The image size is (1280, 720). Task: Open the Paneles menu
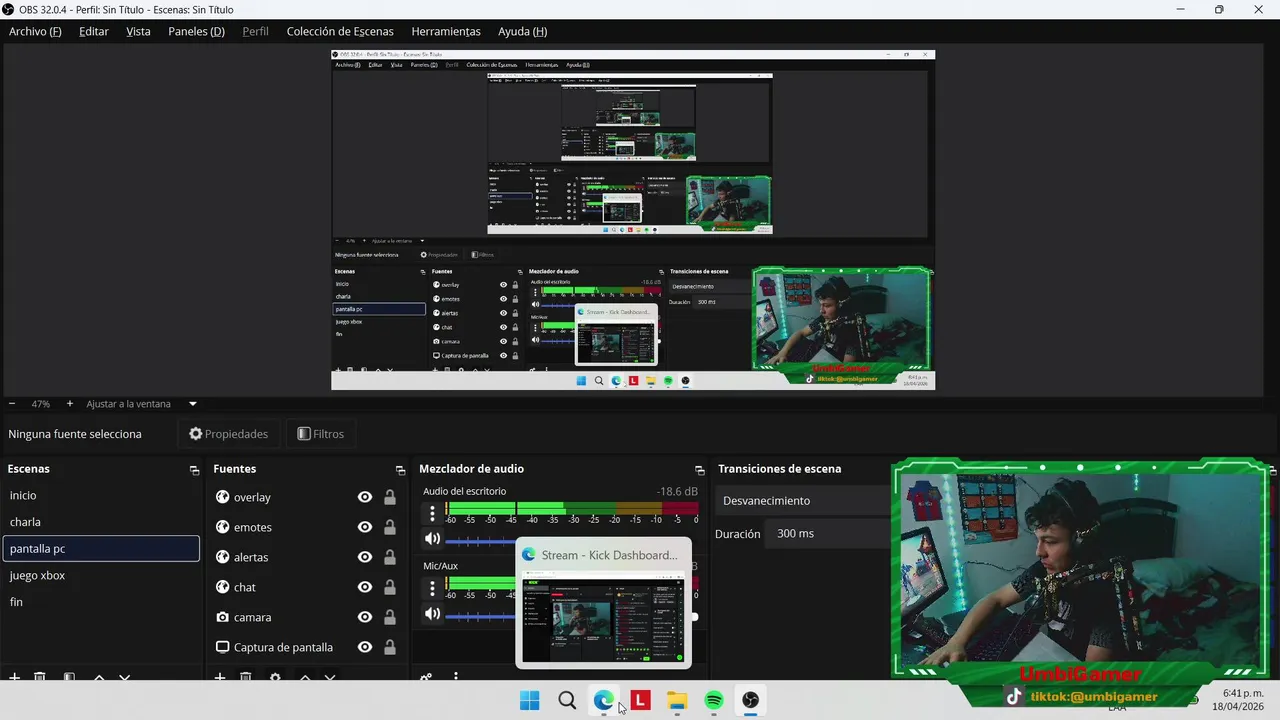196,31
